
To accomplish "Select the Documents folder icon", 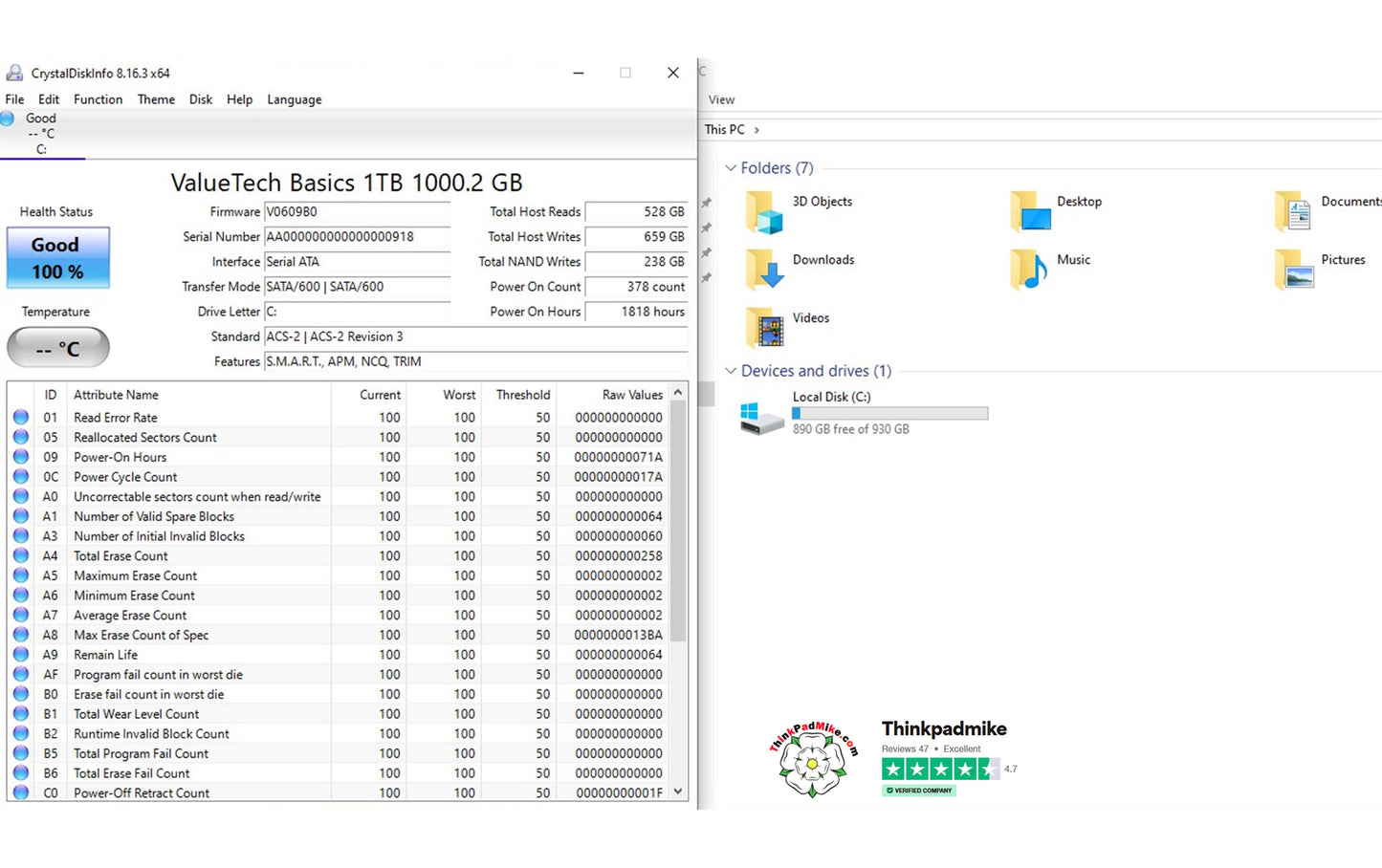I will (x=1294, y=211).
